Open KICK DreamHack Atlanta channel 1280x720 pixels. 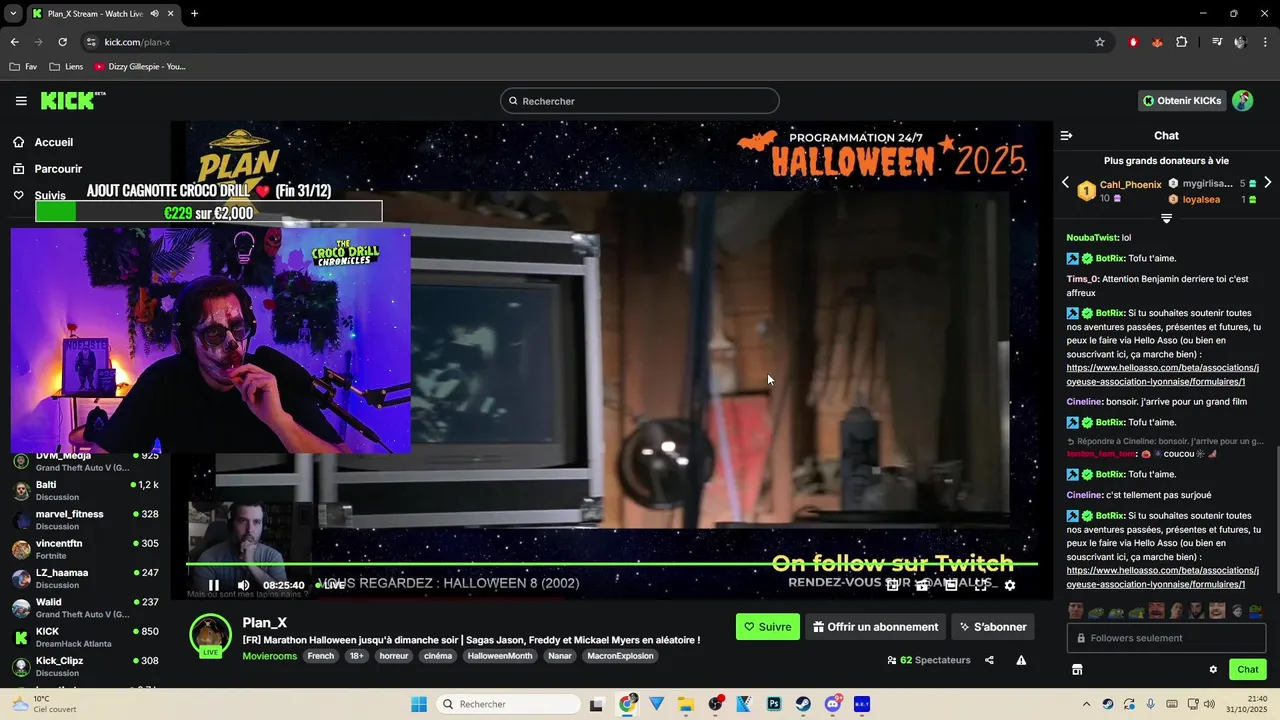86,637
